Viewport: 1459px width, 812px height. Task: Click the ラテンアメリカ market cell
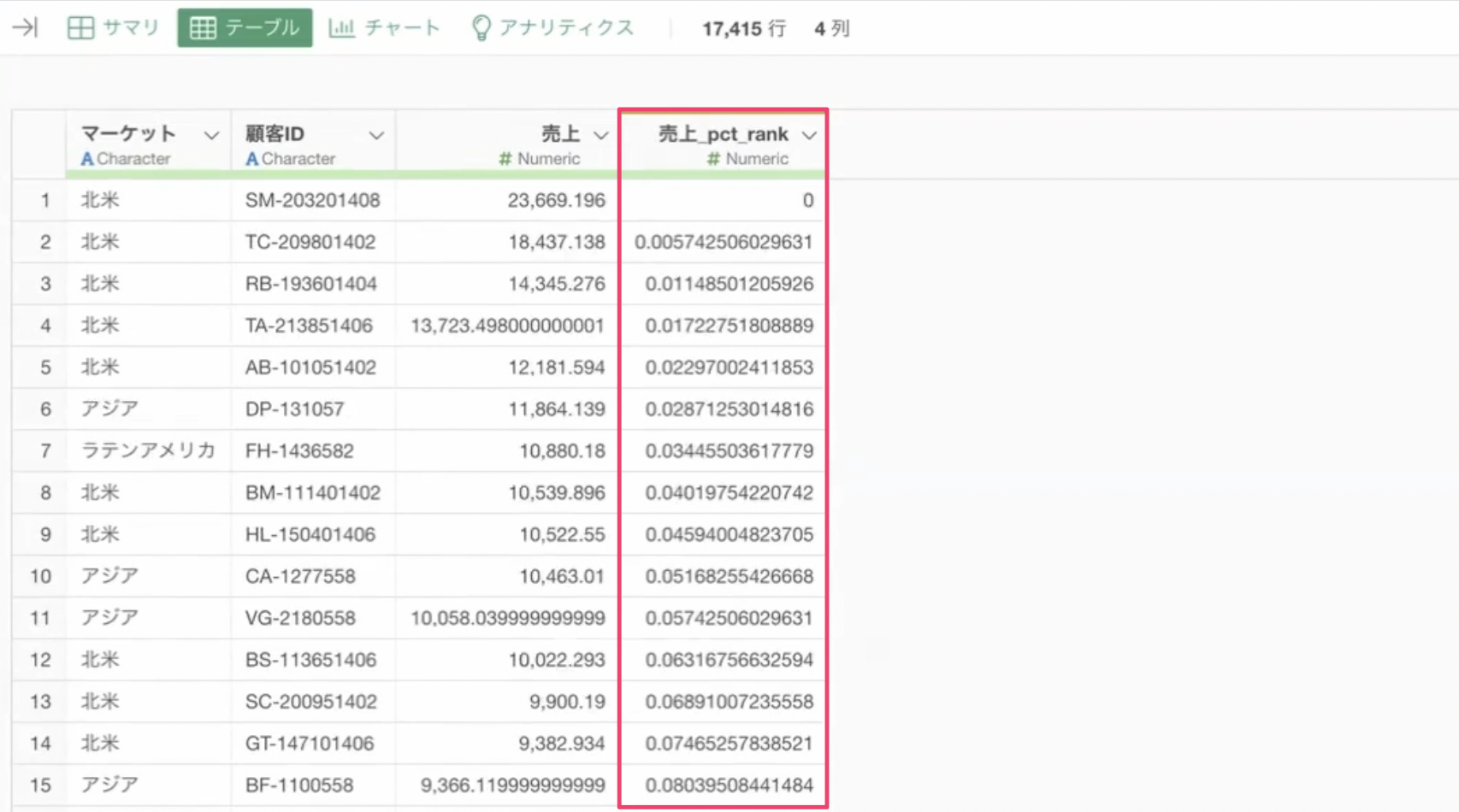click(x=148, y=450)
